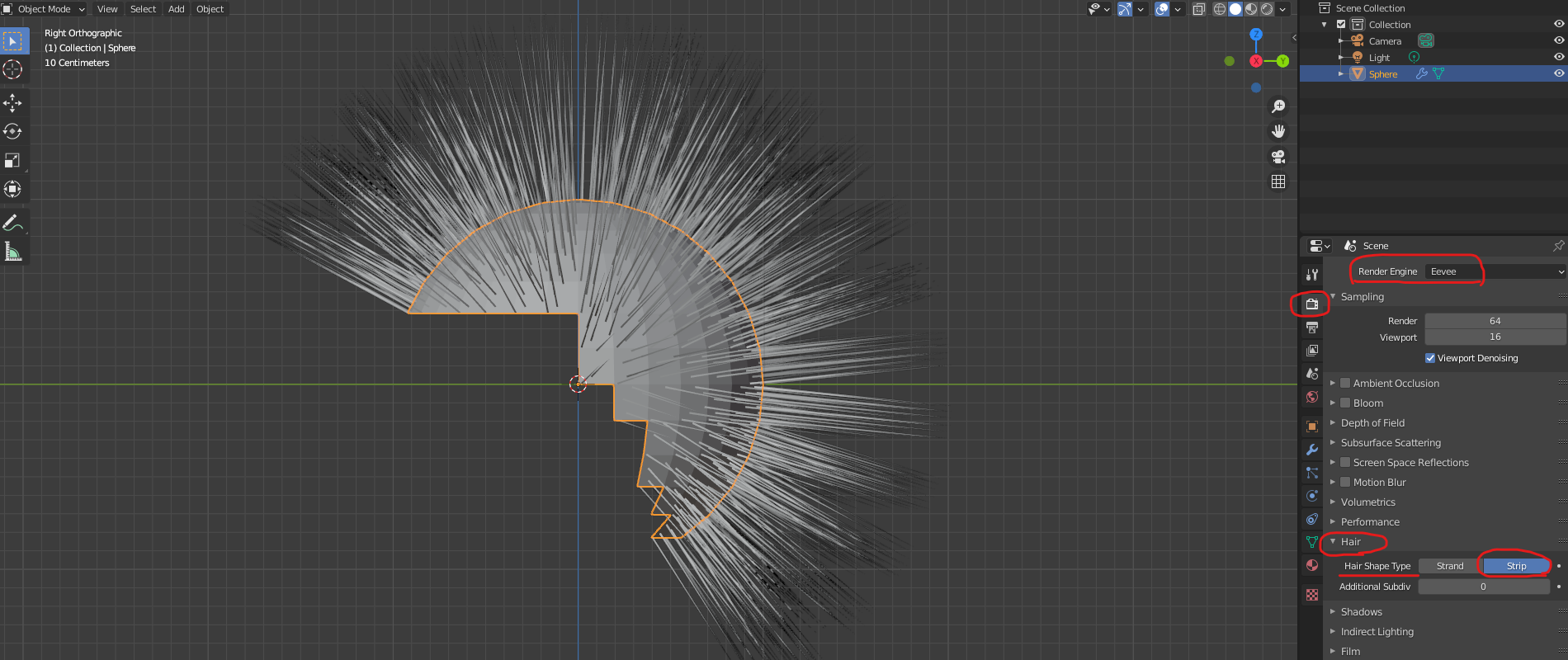Select the Transform tool
This screenshot has height=660, width=1568.
pyautogui.click(x=13, y=189)
